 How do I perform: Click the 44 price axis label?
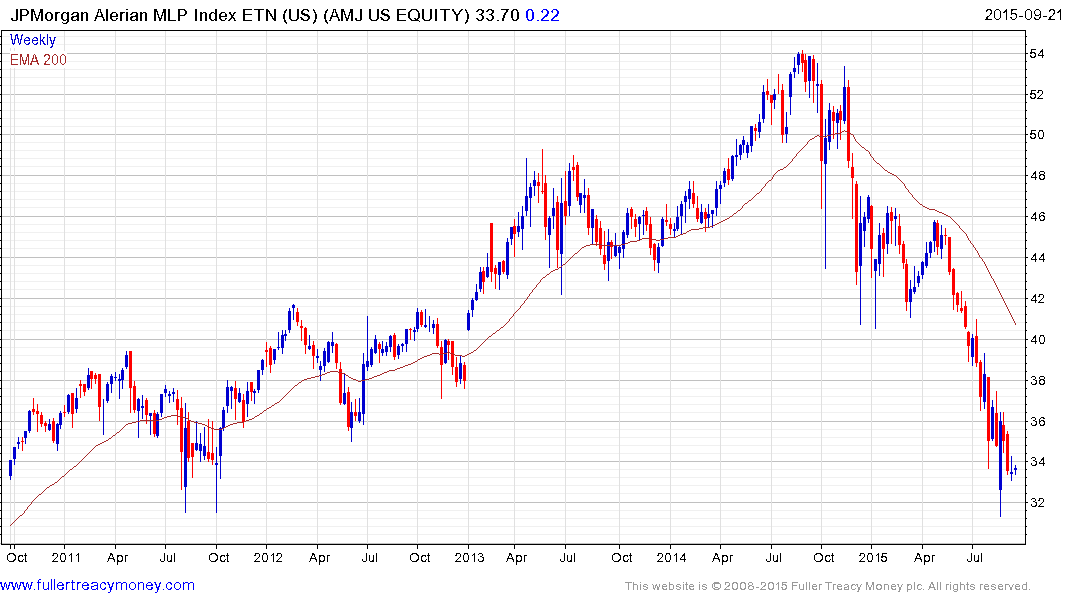(1037, 258)
